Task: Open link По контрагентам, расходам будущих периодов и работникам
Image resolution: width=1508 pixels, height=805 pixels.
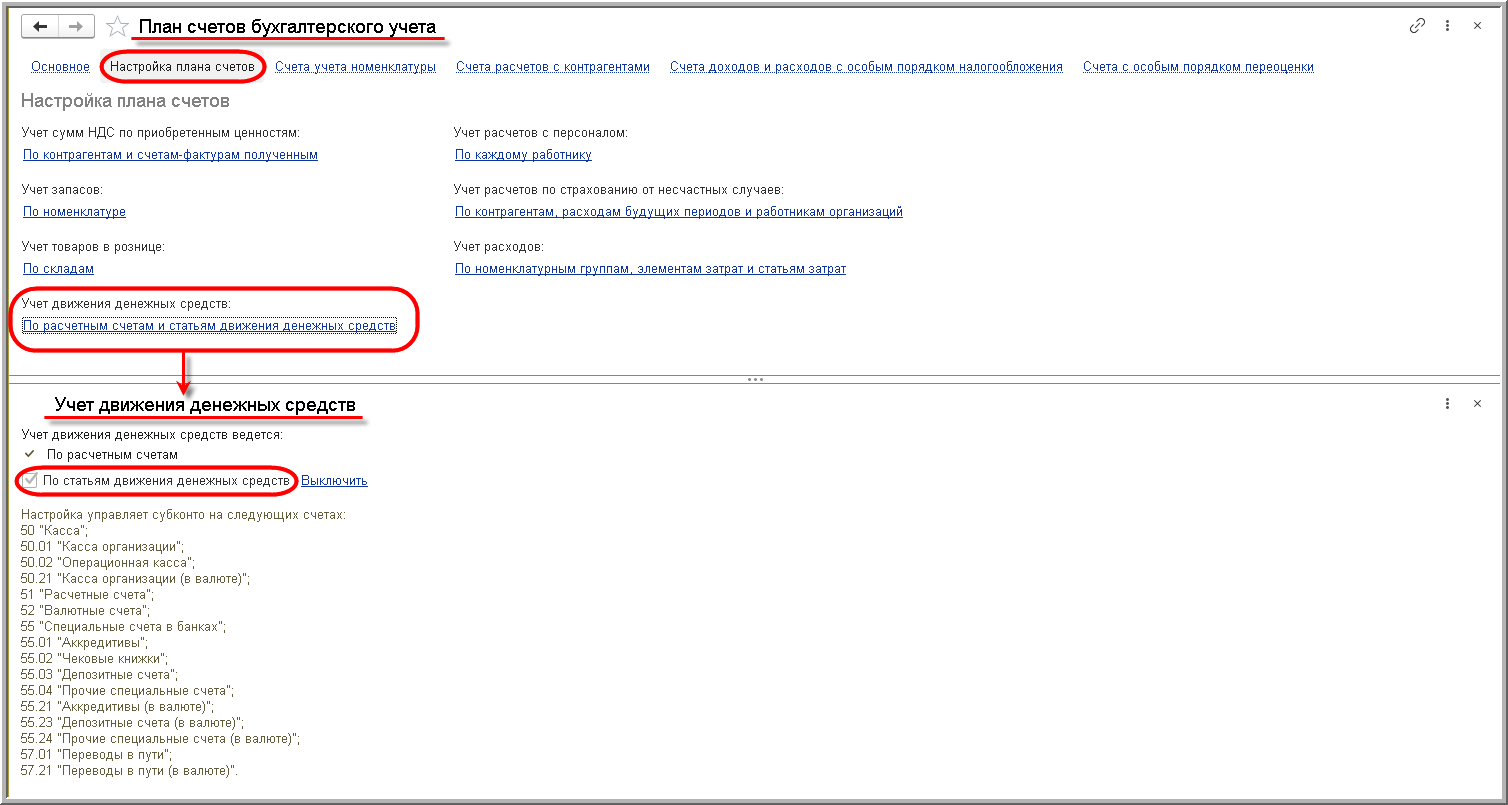Action: tap(679, 212)
